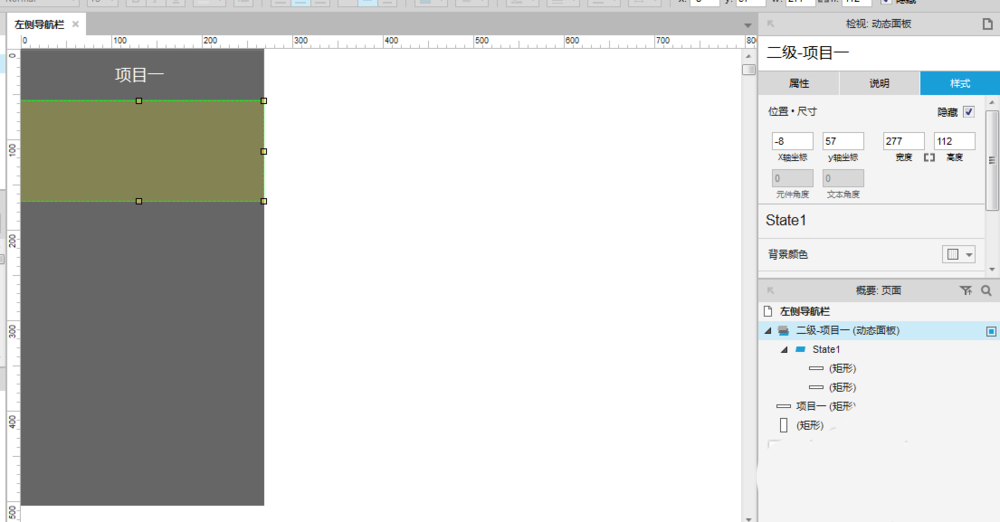Open the page tab list dropdown arrow

click(747, 26)
